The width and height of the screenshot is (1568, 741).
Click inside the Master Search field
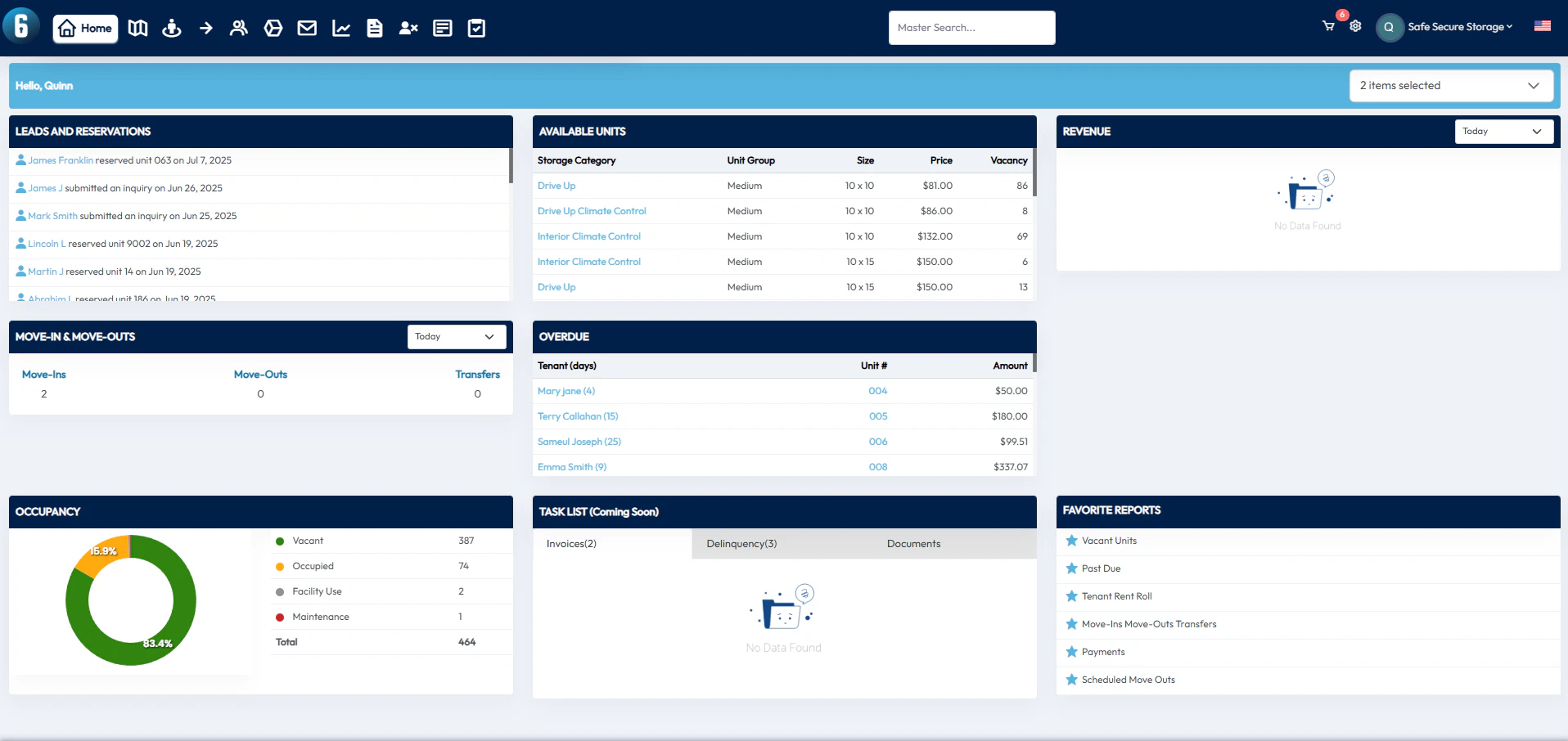(971, 27)
